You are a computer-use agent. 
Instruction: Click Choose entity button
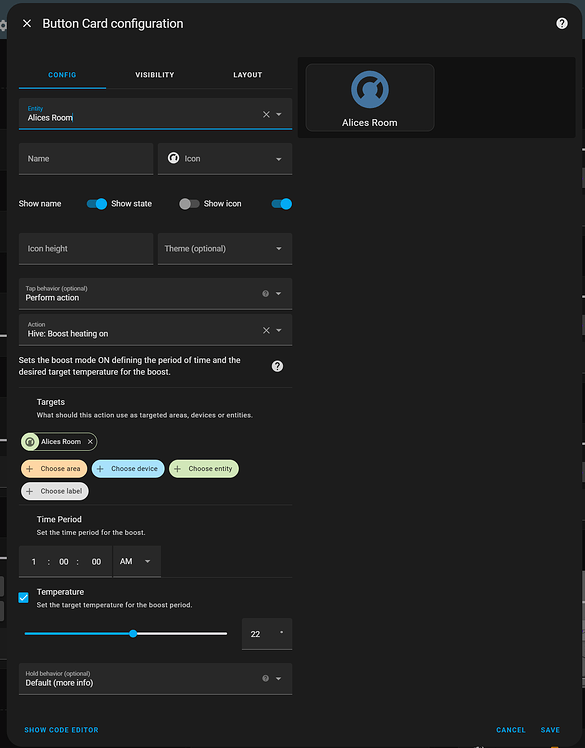click(204, 469)
